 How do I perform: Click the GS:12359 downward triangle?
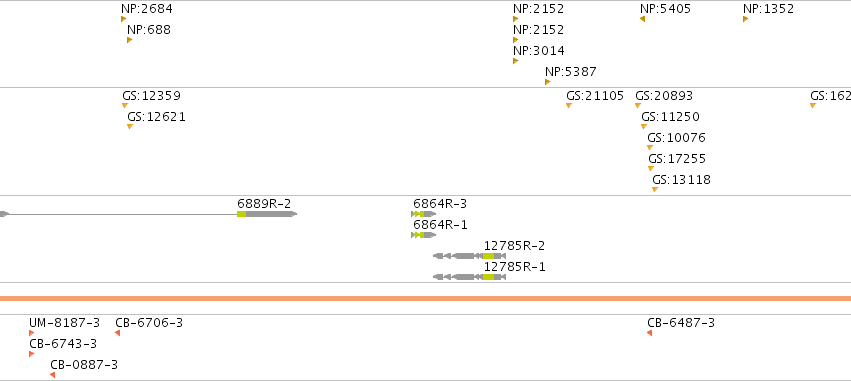click(x=125, y=105)
